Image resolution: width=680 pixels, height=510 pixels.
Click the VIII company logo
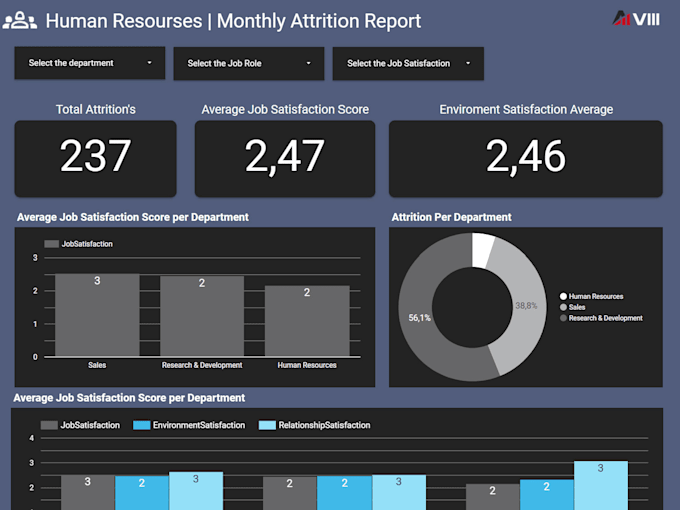pos(636,18)
